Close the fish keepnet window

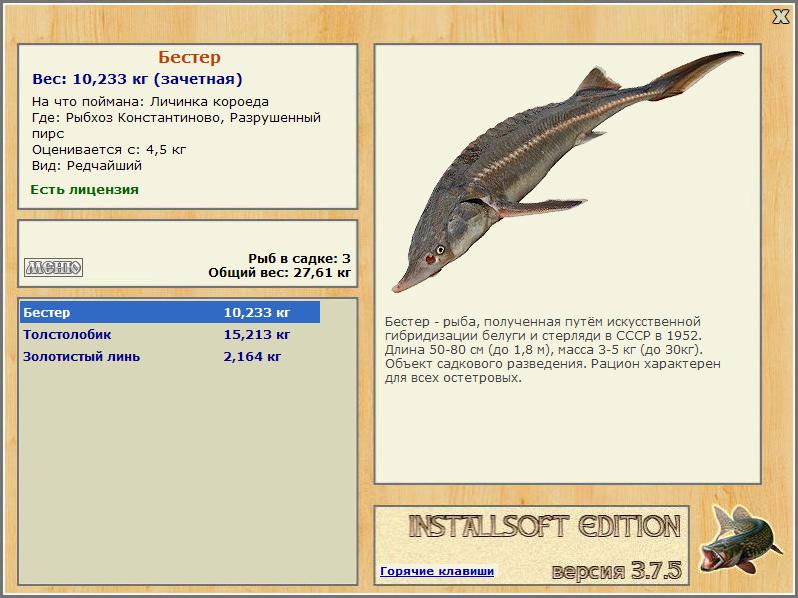781,17
